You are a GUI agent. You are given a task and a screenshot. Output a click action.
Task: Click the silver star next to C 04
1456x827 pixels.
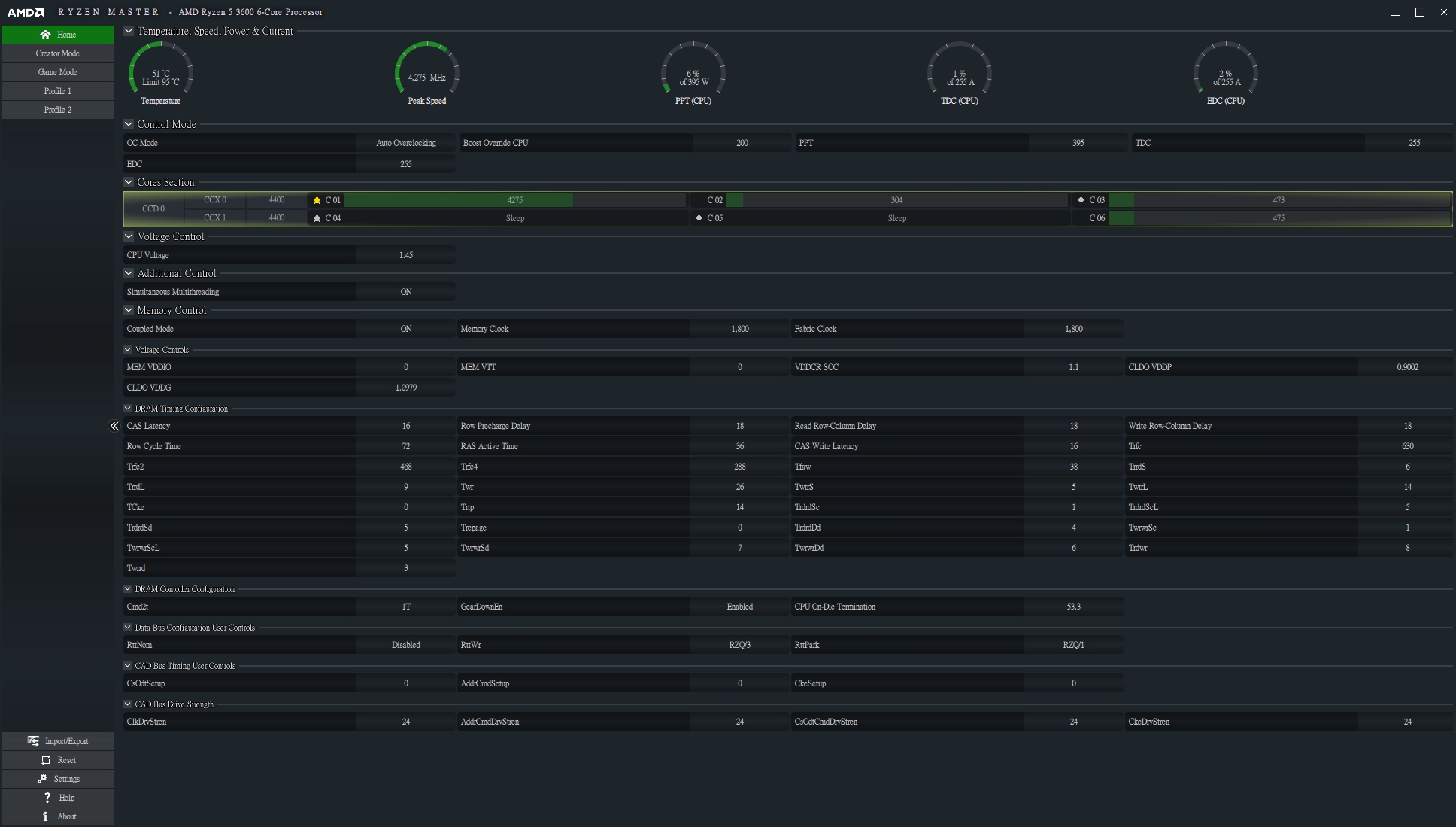[x=317, y=218]
